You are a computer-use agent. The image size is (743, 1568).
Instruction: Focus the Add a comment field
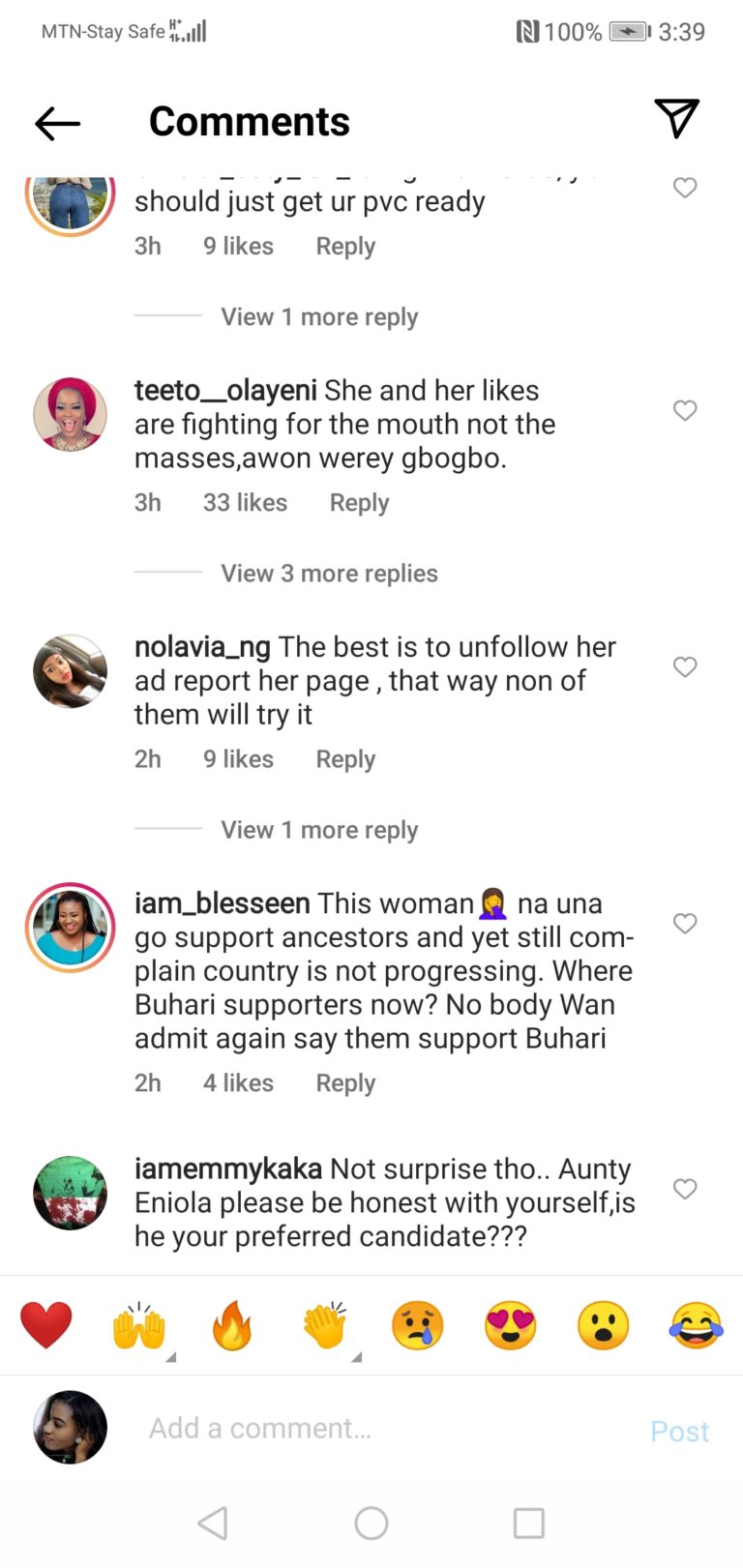click(x=387, y=1429)
